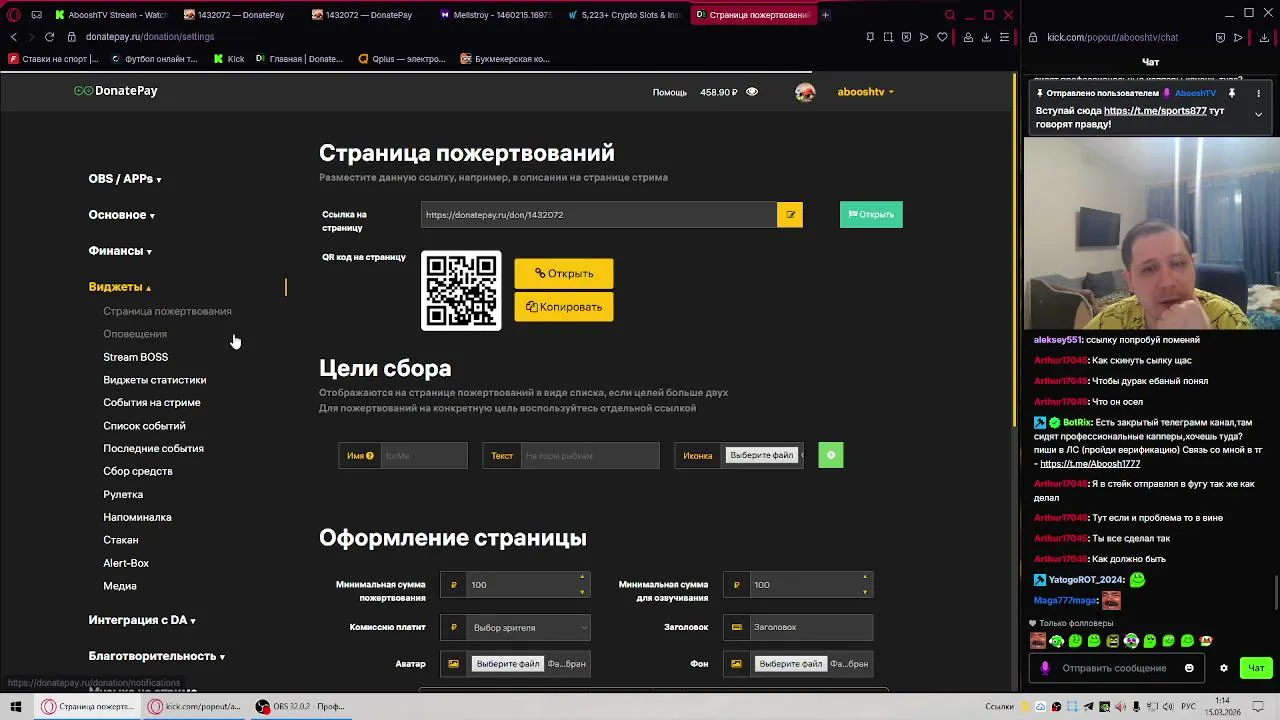Click the user avatar in header
Image resolution: width=1280 pixels, height=720 pixels.
coord(805,92)
